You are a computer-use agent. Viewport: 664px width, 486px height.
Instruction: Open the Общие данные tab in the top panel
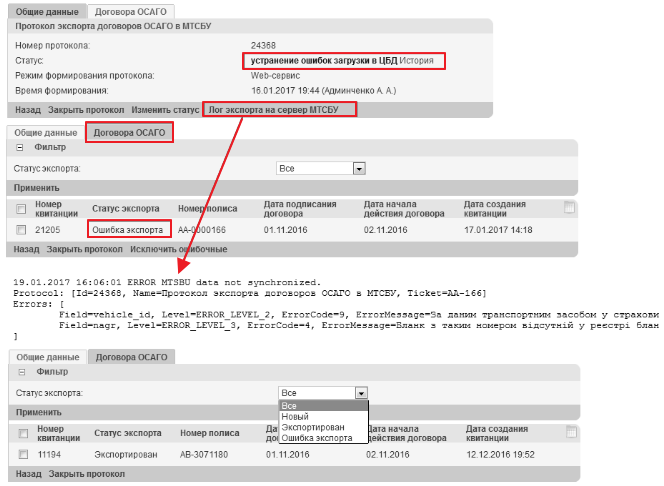[47, 11]
